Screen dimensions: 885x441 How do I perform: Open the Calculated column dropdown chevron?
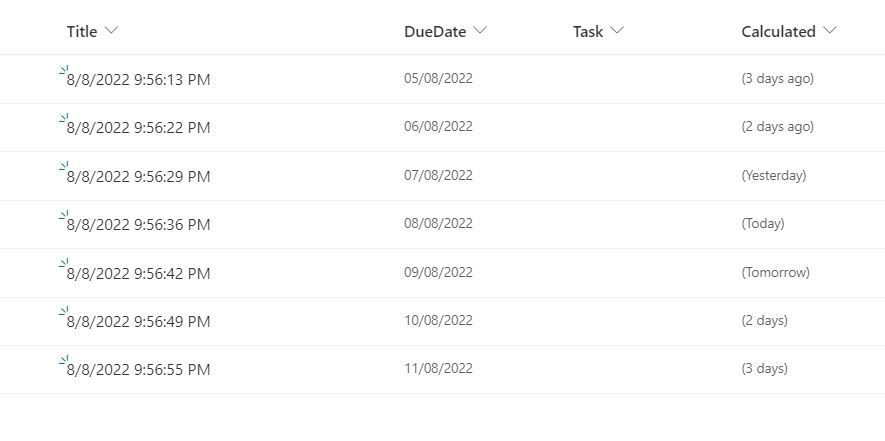(x=829, y=31)
